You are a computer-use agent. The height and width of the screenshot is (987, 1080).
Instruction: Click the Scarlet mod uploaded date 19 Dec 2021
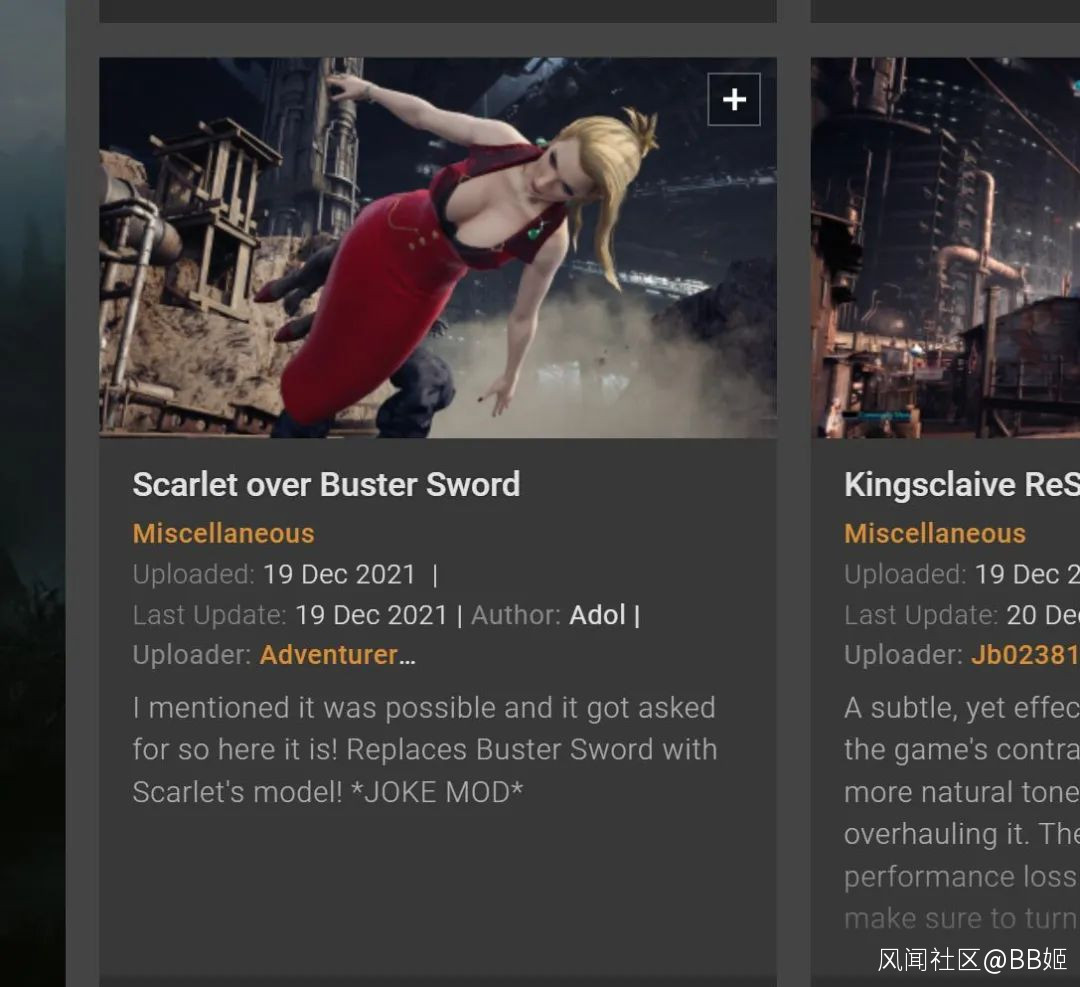339,574
